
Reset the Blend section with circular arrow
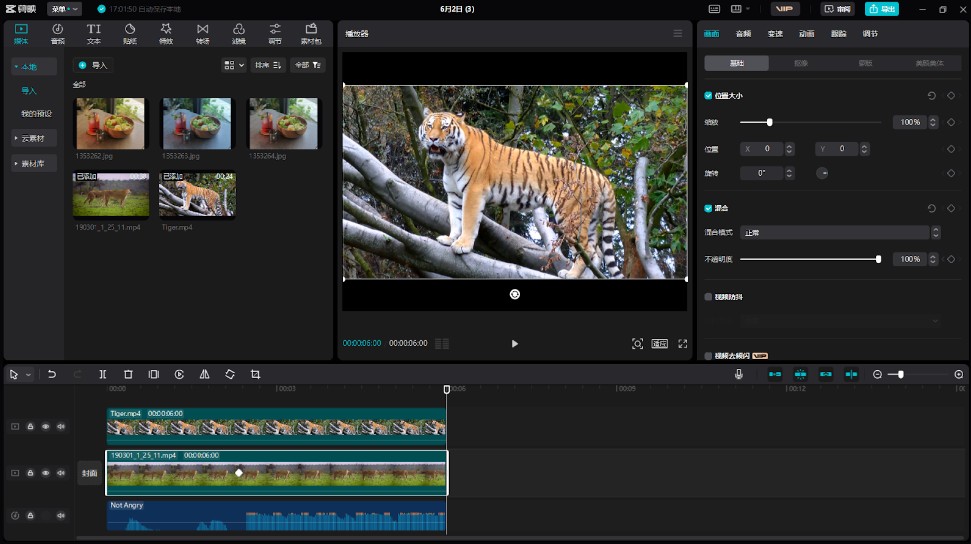[x=931, y=208]
